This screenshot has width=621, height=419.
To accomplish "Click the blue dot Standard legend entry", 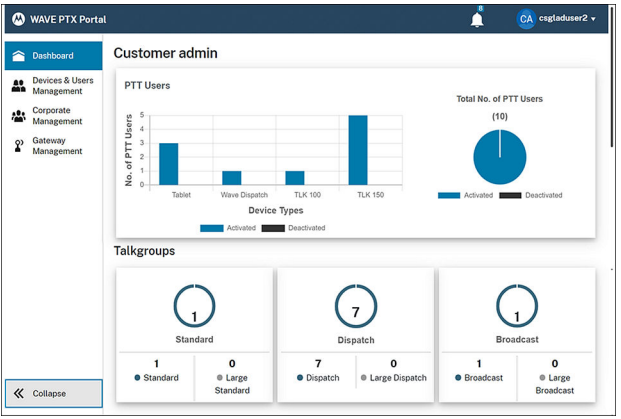I will (x=156, y=378).
